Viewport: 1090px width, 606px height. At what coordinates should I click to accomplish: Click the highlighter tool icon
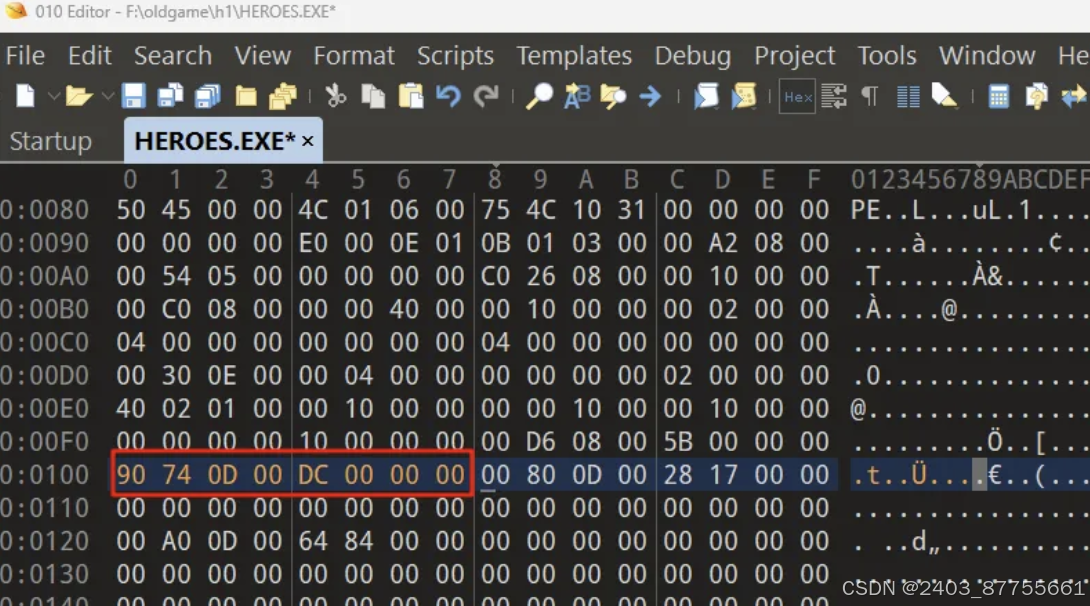tap(945, 96)
